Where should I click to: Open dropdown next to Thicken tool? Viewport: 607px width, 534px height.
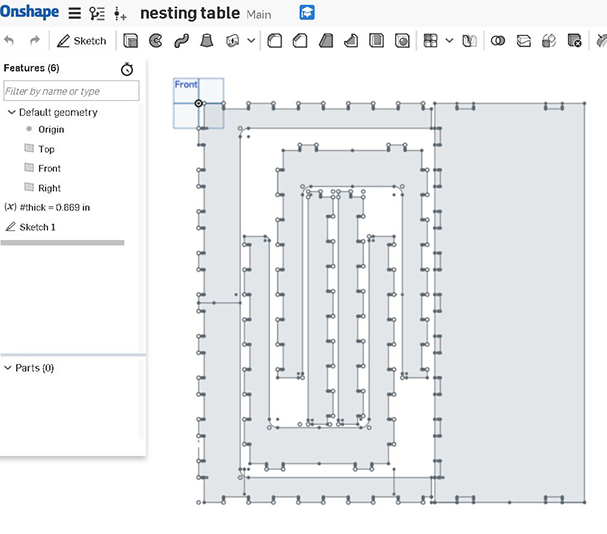[x=251, y=41]
